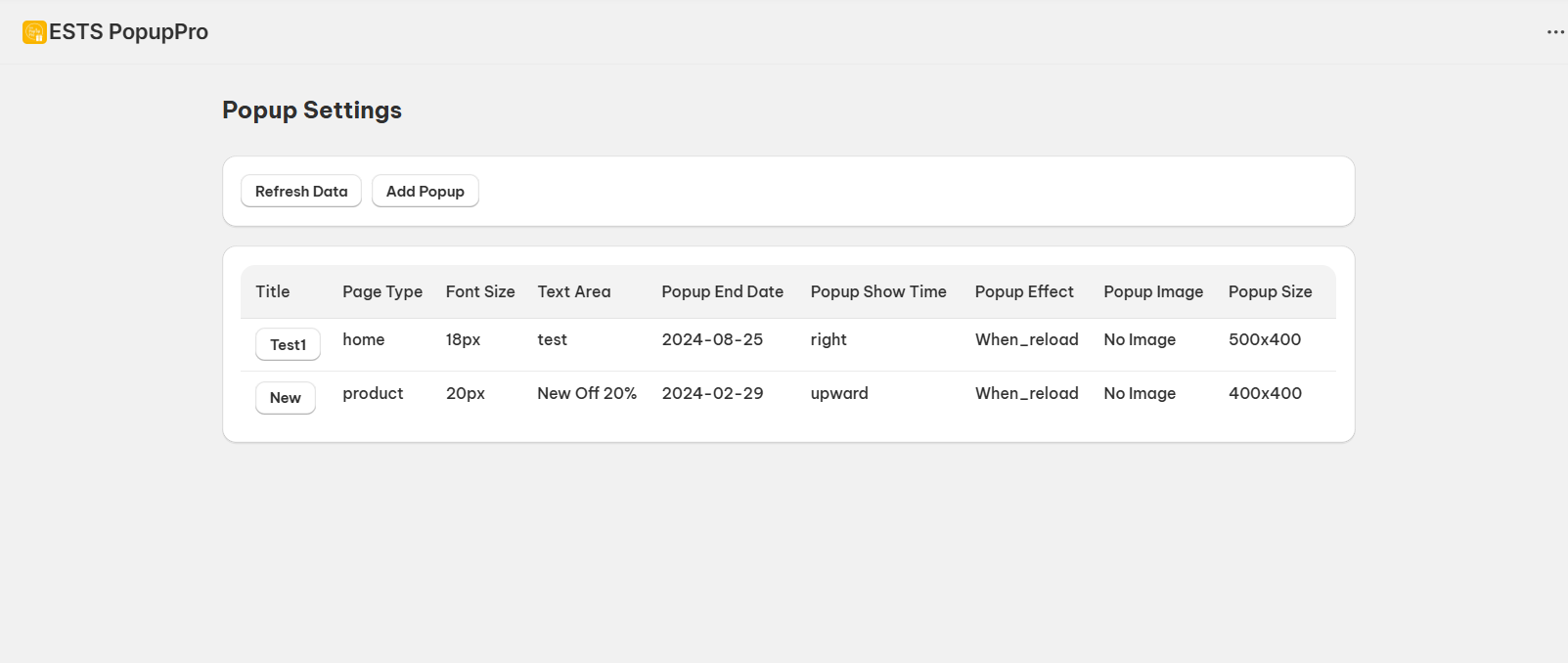
Task: Click the Popup End Date column header
Action: coord(723,291)
